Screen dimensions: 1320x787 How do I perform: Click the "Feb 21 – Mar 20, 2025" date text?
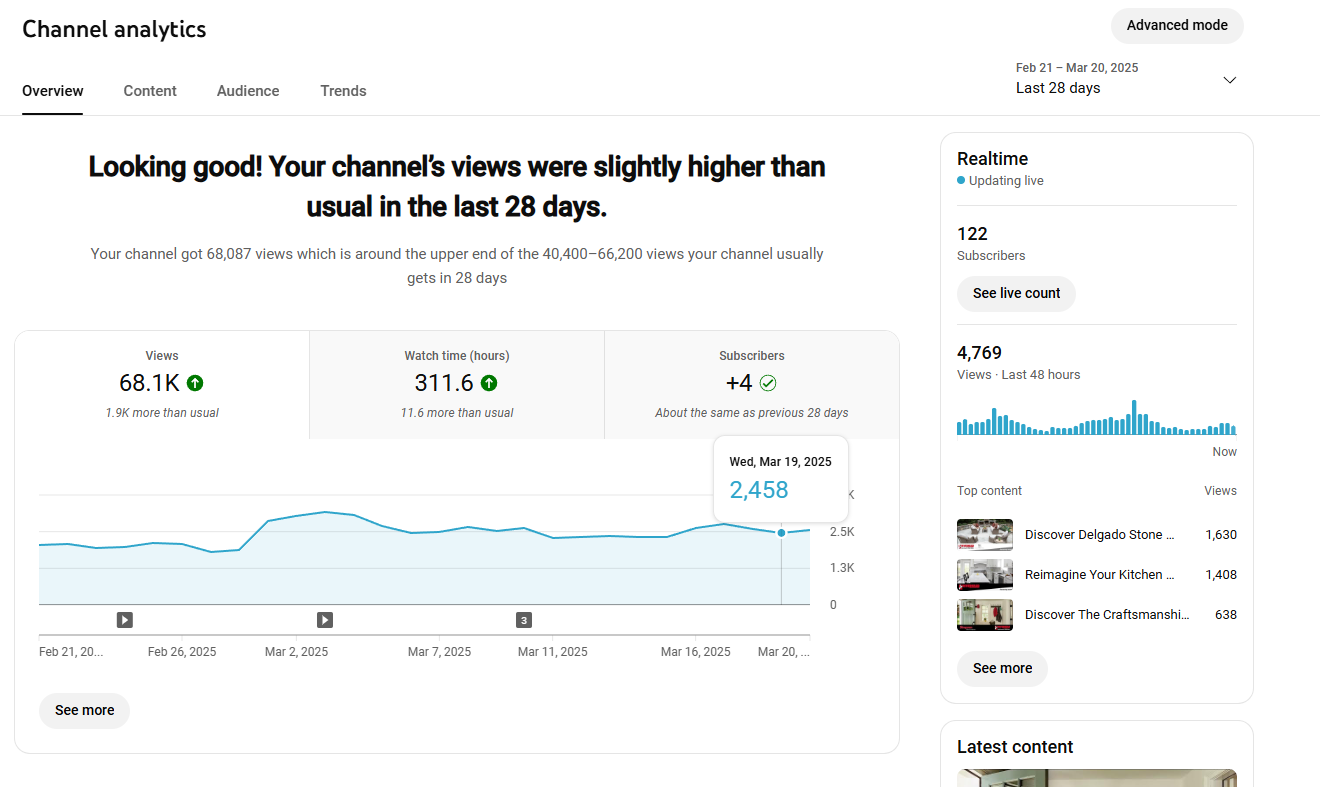[1077, 68]
